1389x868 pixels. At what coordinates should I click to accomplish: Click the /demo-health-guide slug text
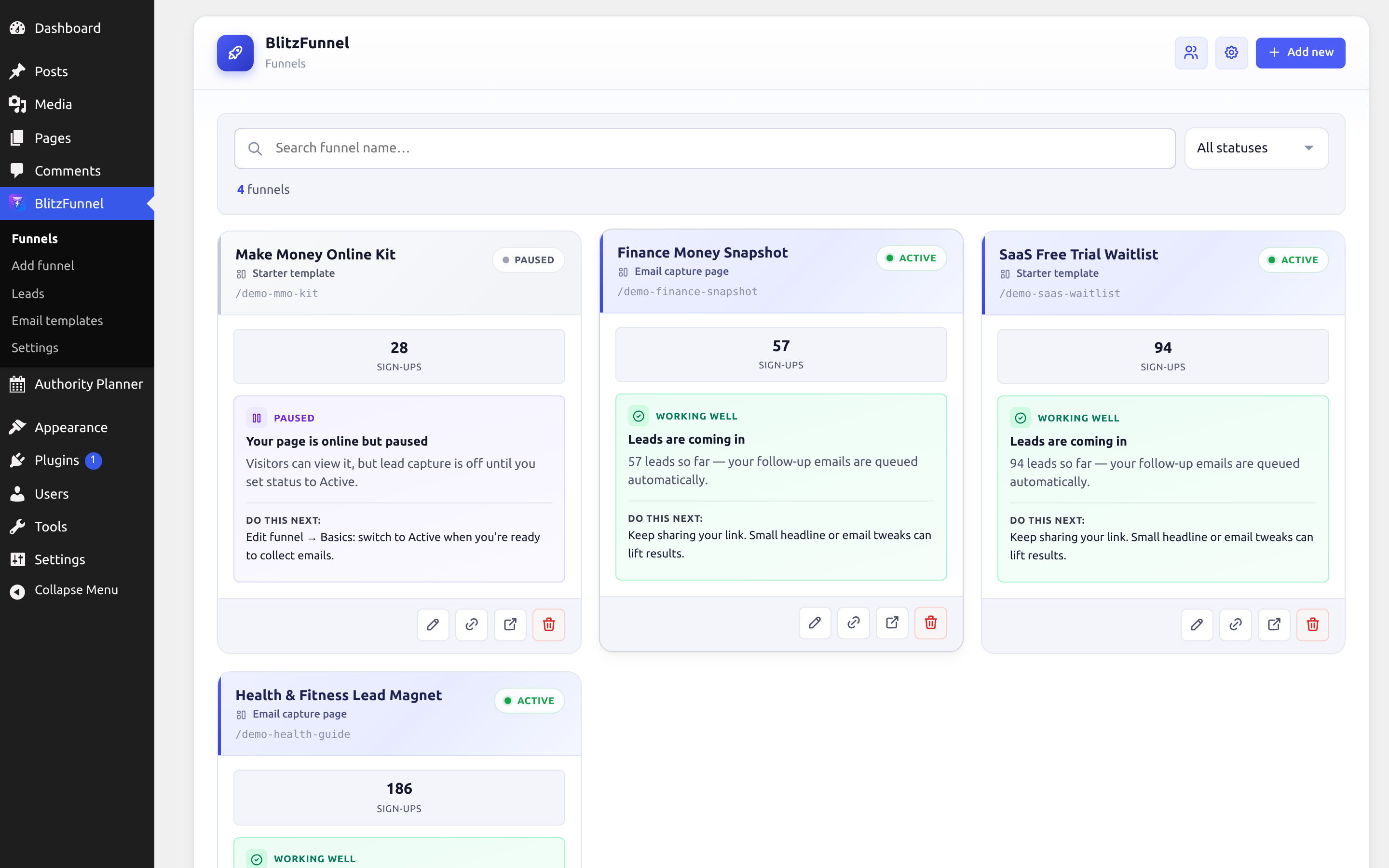tap(293, 734)
